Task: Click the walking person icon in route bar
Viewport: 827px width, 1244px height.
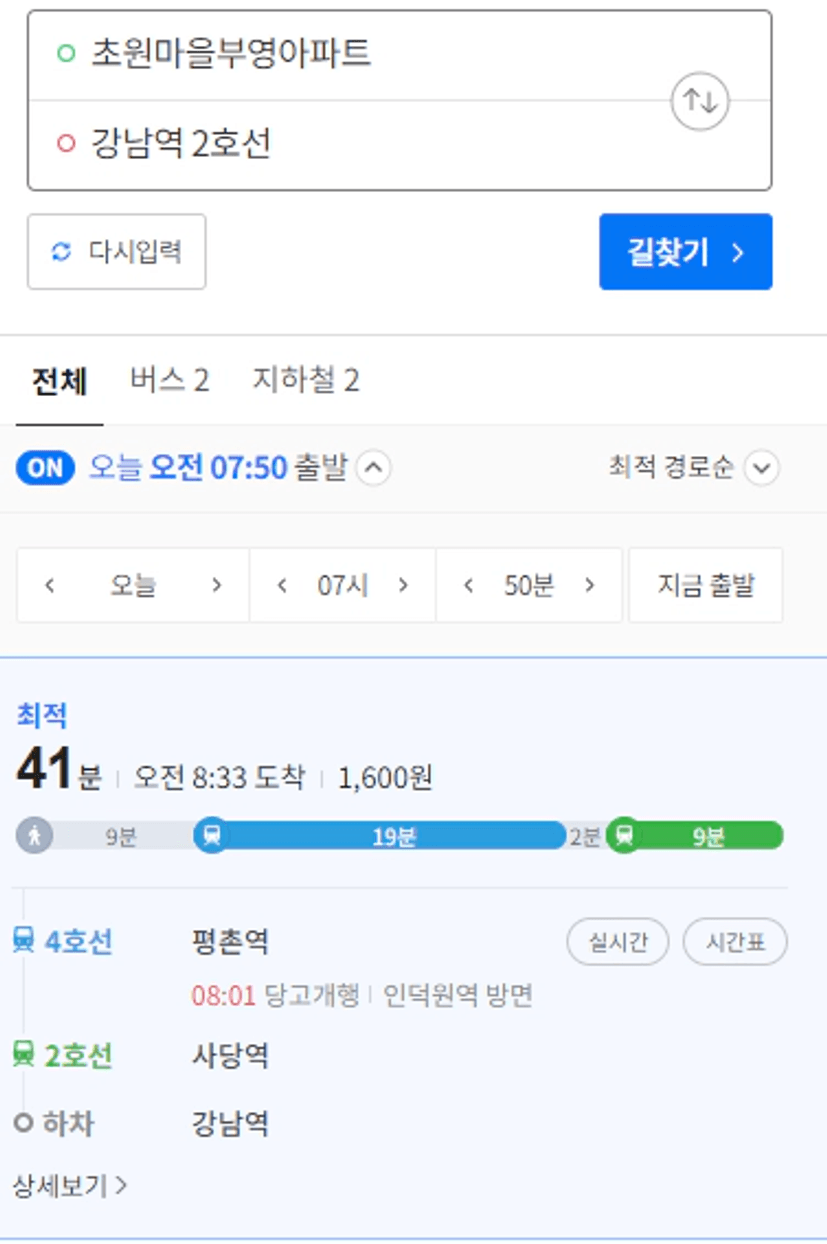Action: [x=34, y=835]
